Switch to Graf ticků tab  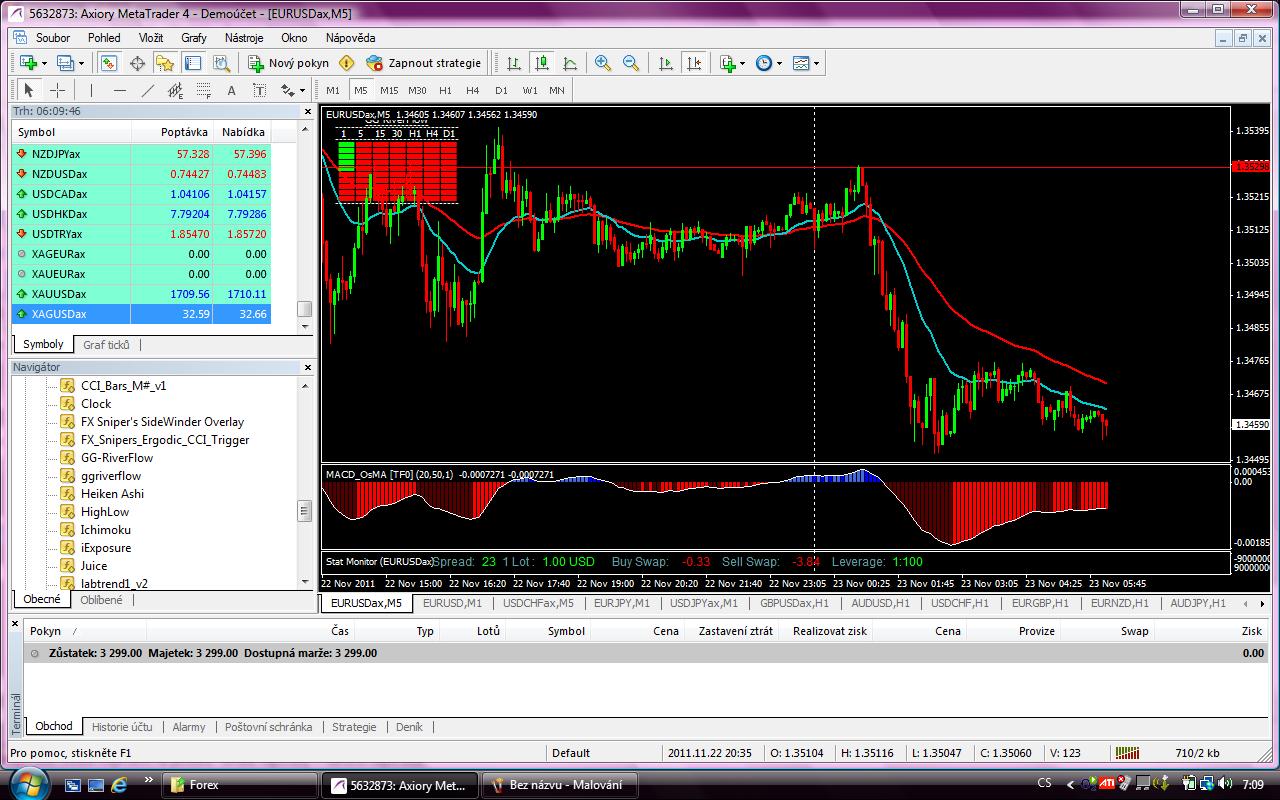(x=106, y=344)
